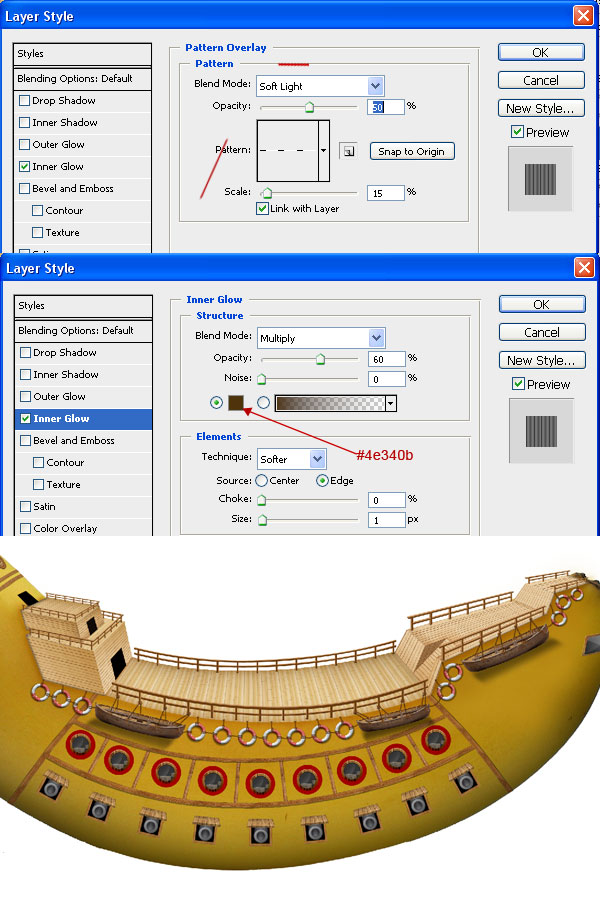
Task: Enable Outer Glow in the lower dialog
Action: pyautogui.click(x=24, y=397)
